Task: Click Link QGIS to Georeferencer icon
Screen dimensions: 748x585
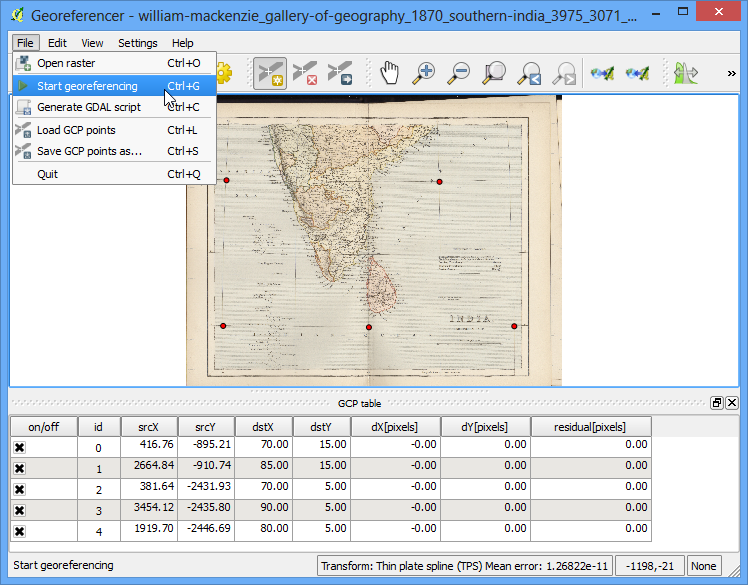Action: [x=638, y=73]
